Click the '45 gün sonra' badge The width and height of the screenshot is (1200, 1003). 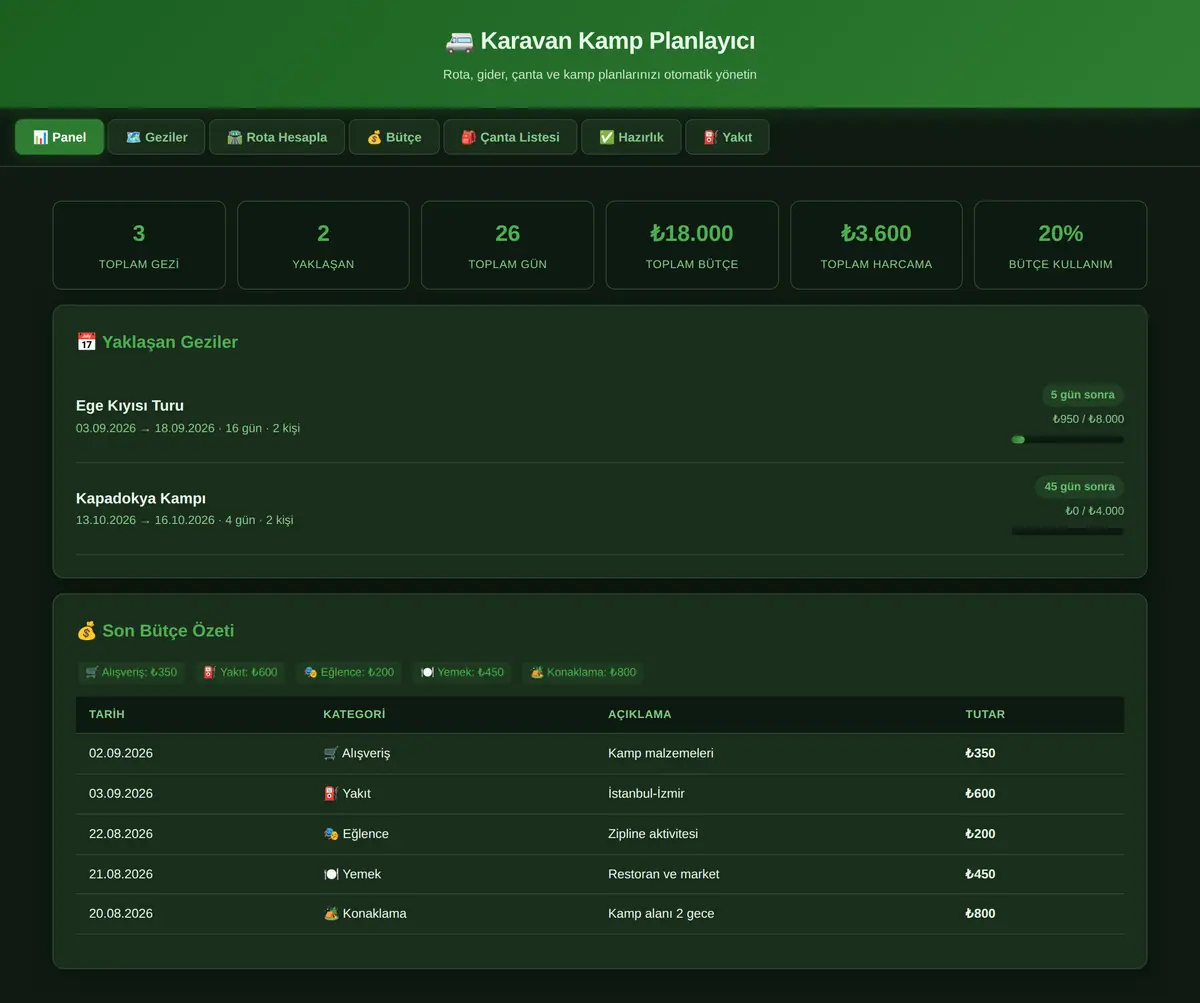coord(1079,487)
